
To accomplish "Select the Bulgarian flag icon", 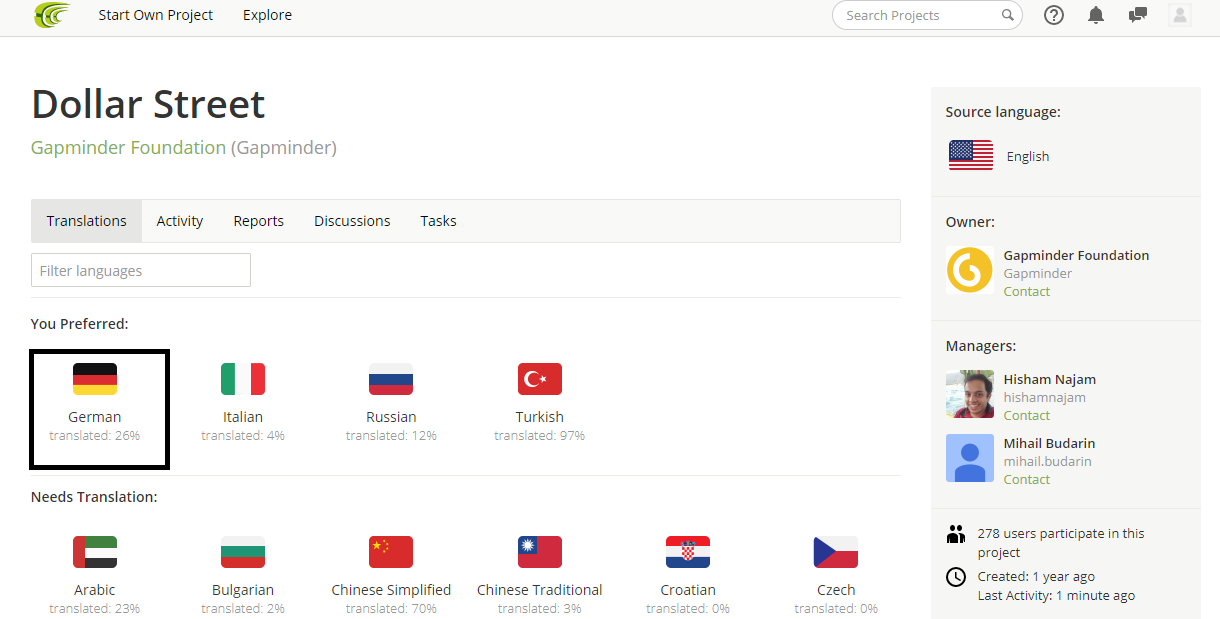I will [x=243, y=552].
